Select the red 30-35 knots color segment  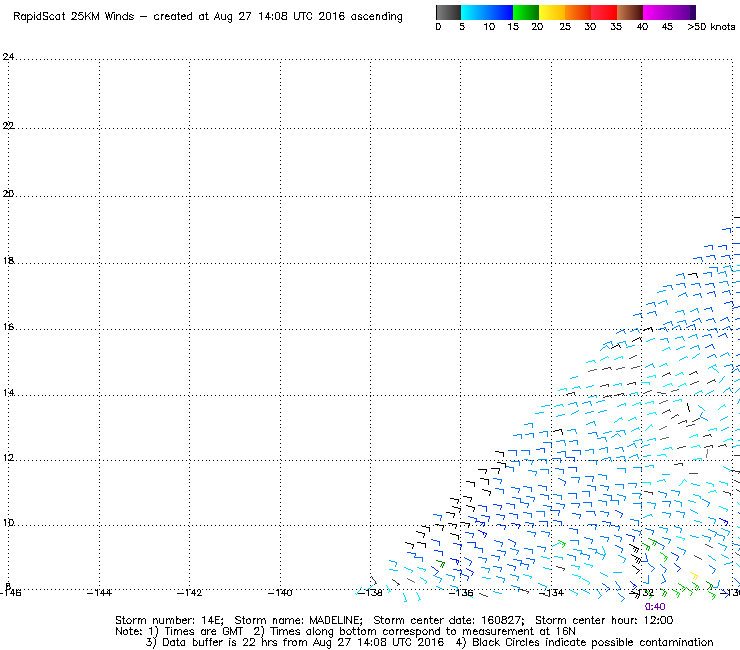point(604,12)
